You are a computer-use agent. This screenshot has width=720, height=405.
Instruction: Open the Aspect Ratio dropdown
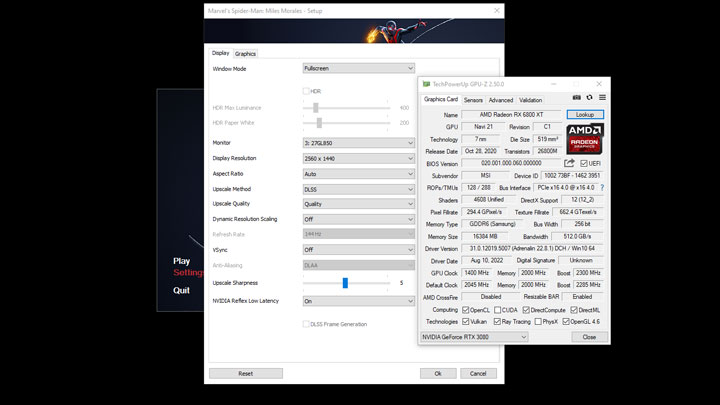[x=359, y=174]
